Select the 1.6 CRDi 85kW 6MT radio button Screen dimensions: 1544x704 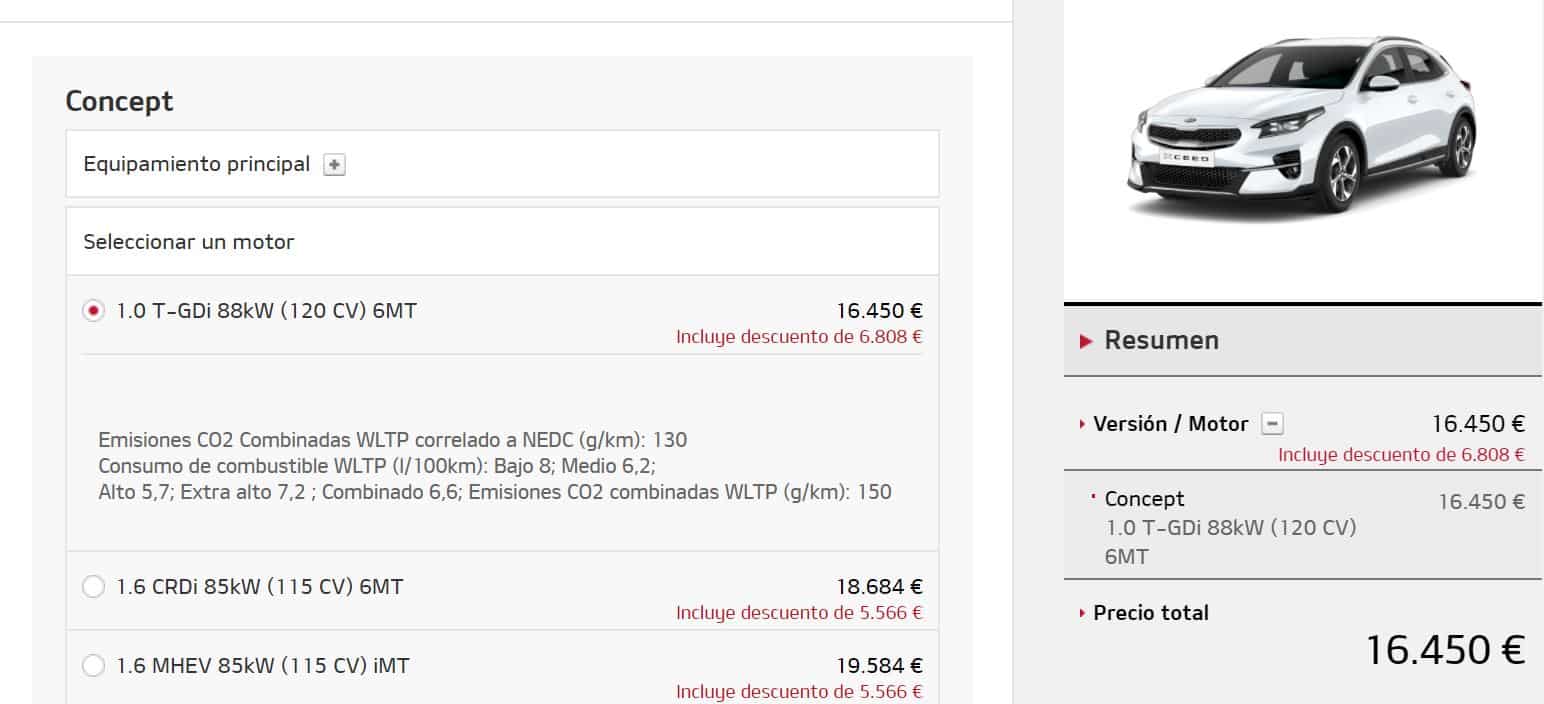(x=93, y=587)
